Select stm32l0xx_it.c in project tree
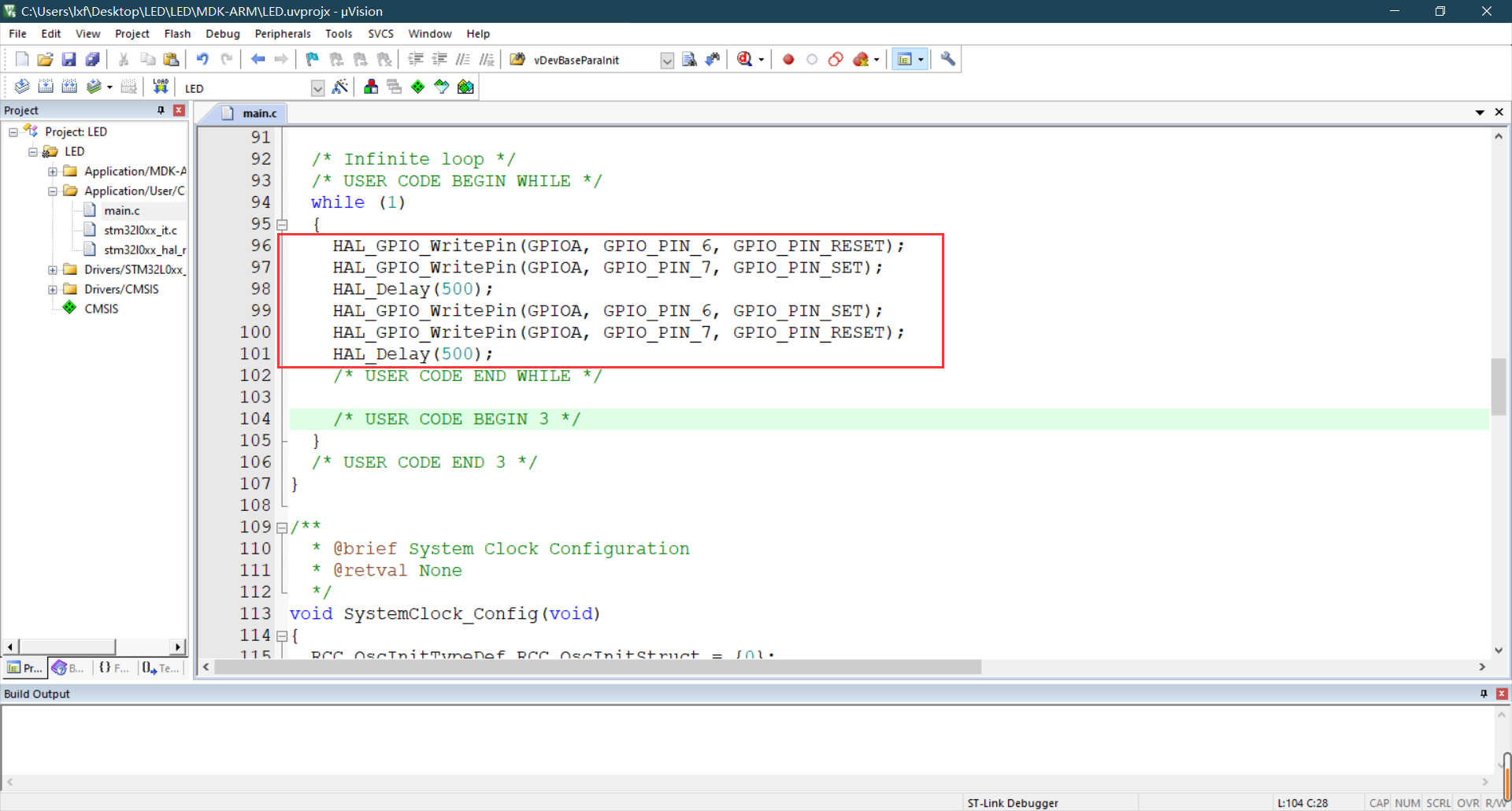The height and width of the screenshot is (811, 1512). (140, 230)
